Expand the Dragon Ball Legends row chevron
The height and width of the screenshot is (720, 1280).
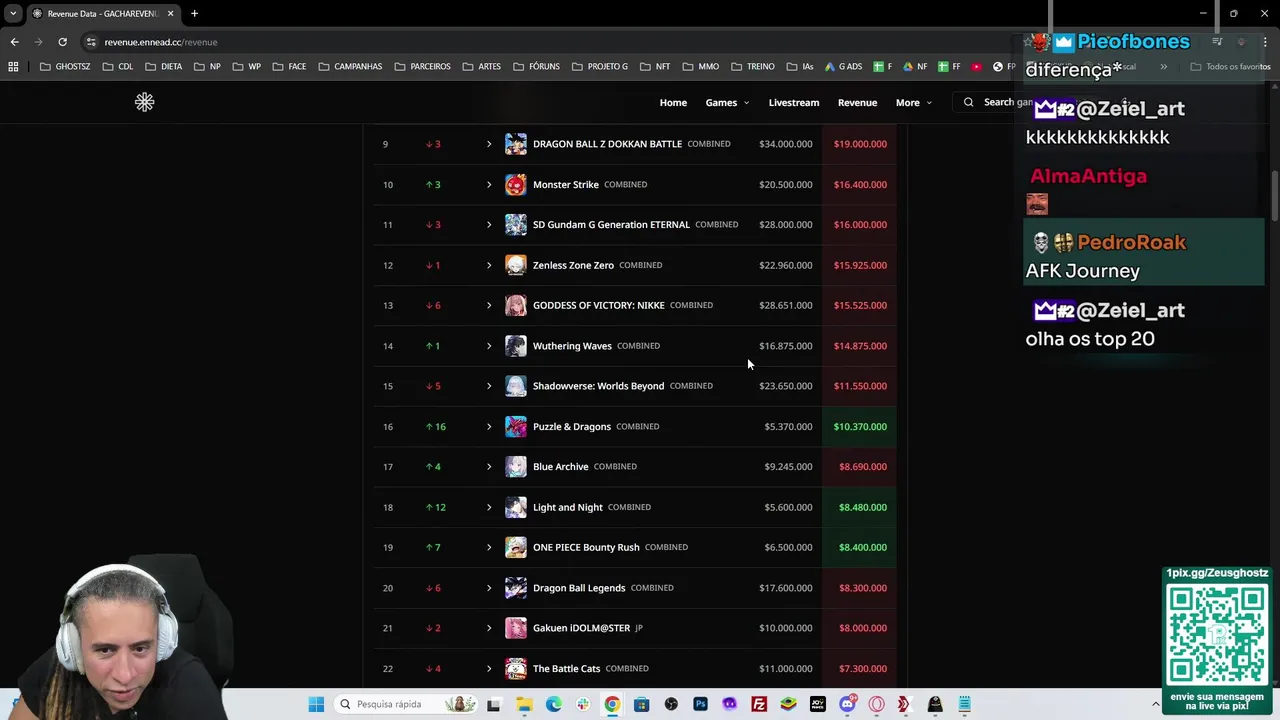pos(489,588)
